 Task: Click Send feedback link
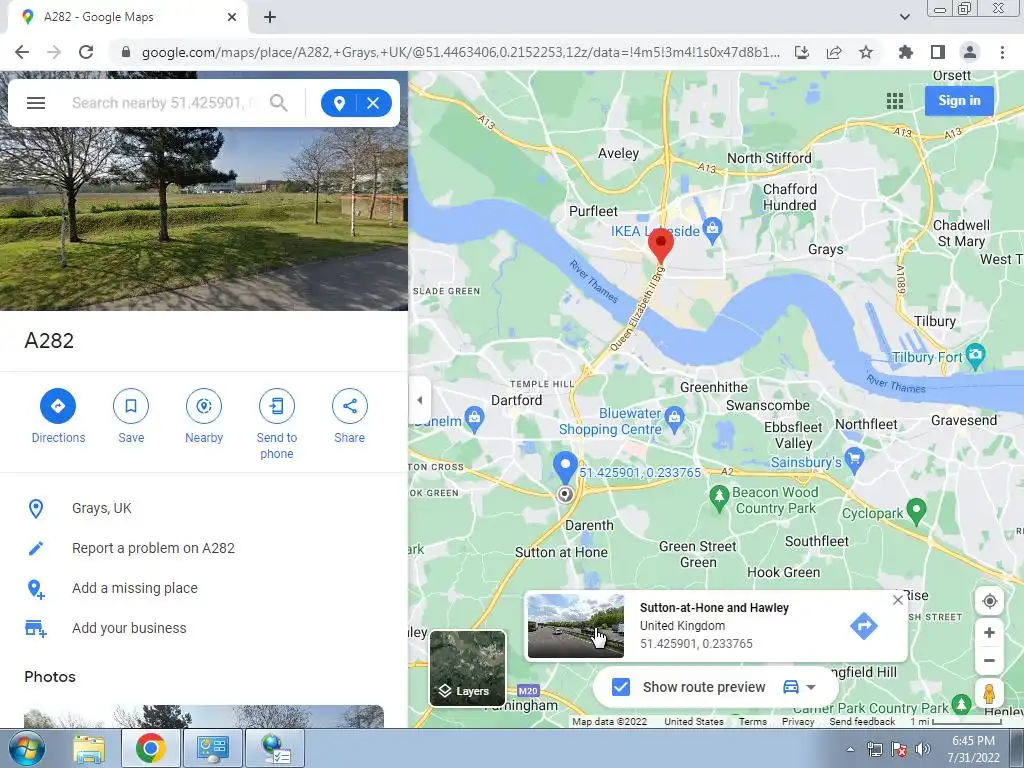point(862,722)
